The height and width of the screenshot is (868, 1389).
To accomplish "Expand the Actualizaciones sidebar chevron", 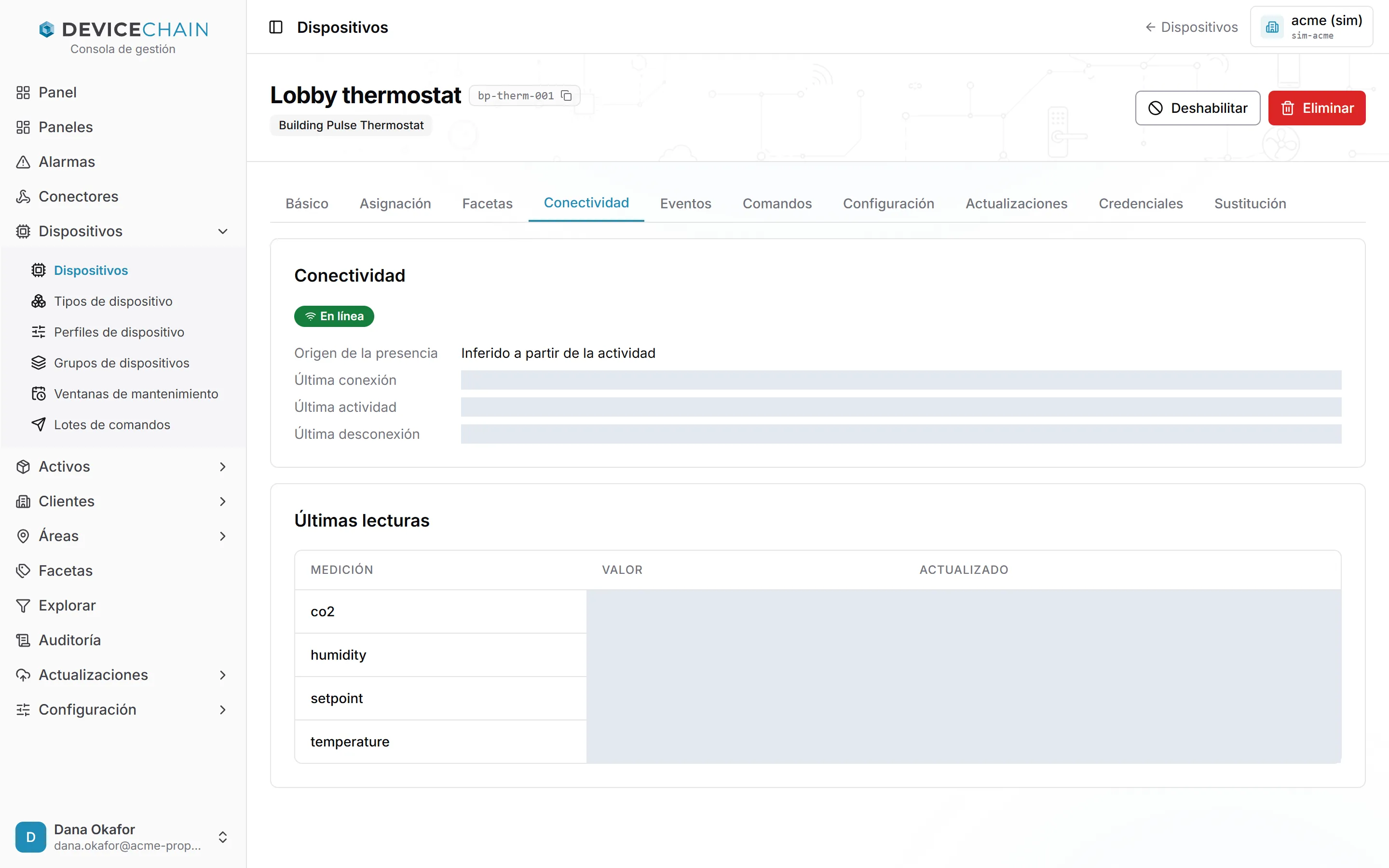I will coord(223,675).
